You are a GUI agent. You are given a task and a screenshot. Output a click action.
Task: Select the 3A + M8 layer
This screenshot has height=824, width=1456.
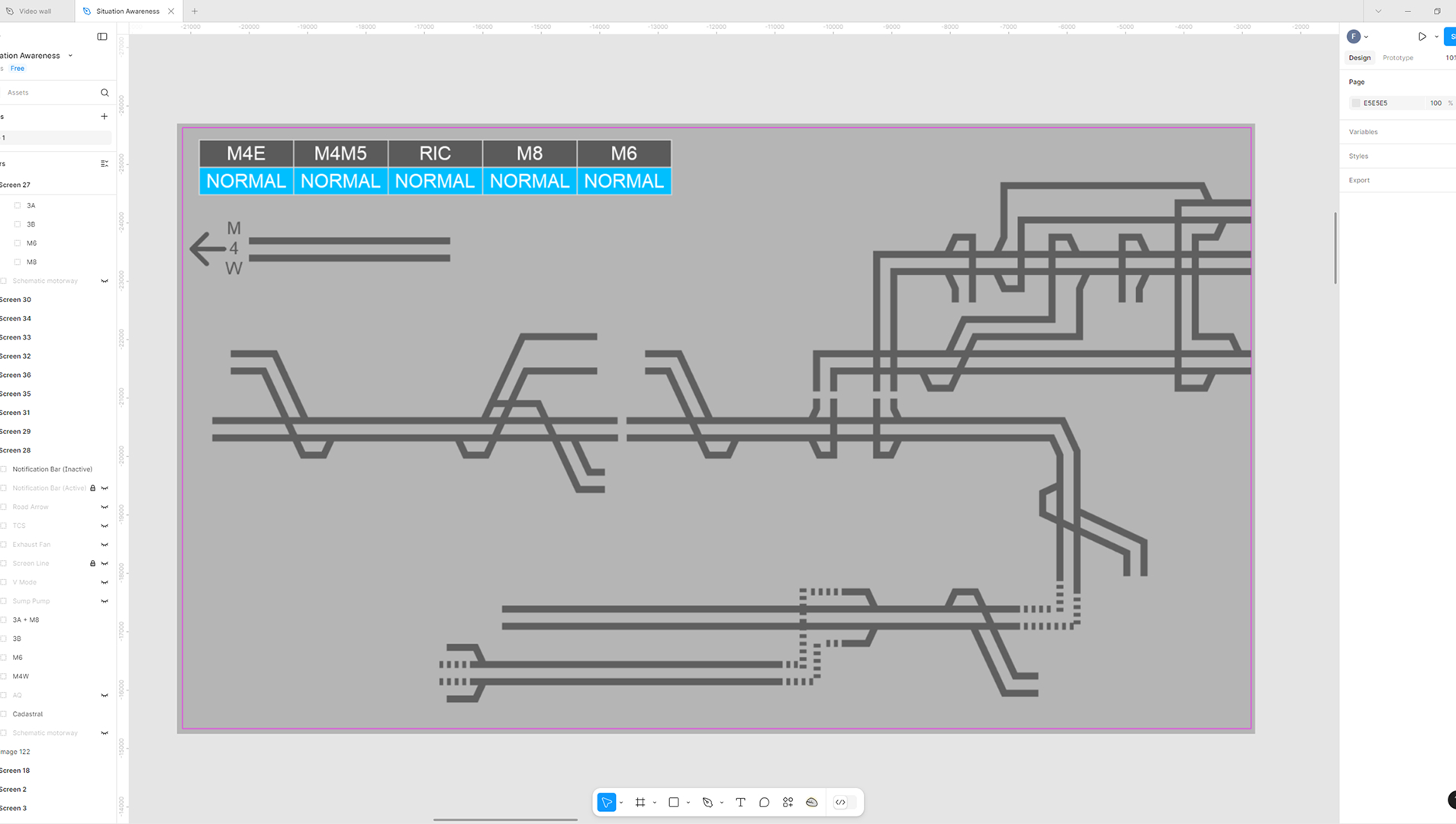pos(25,620)
